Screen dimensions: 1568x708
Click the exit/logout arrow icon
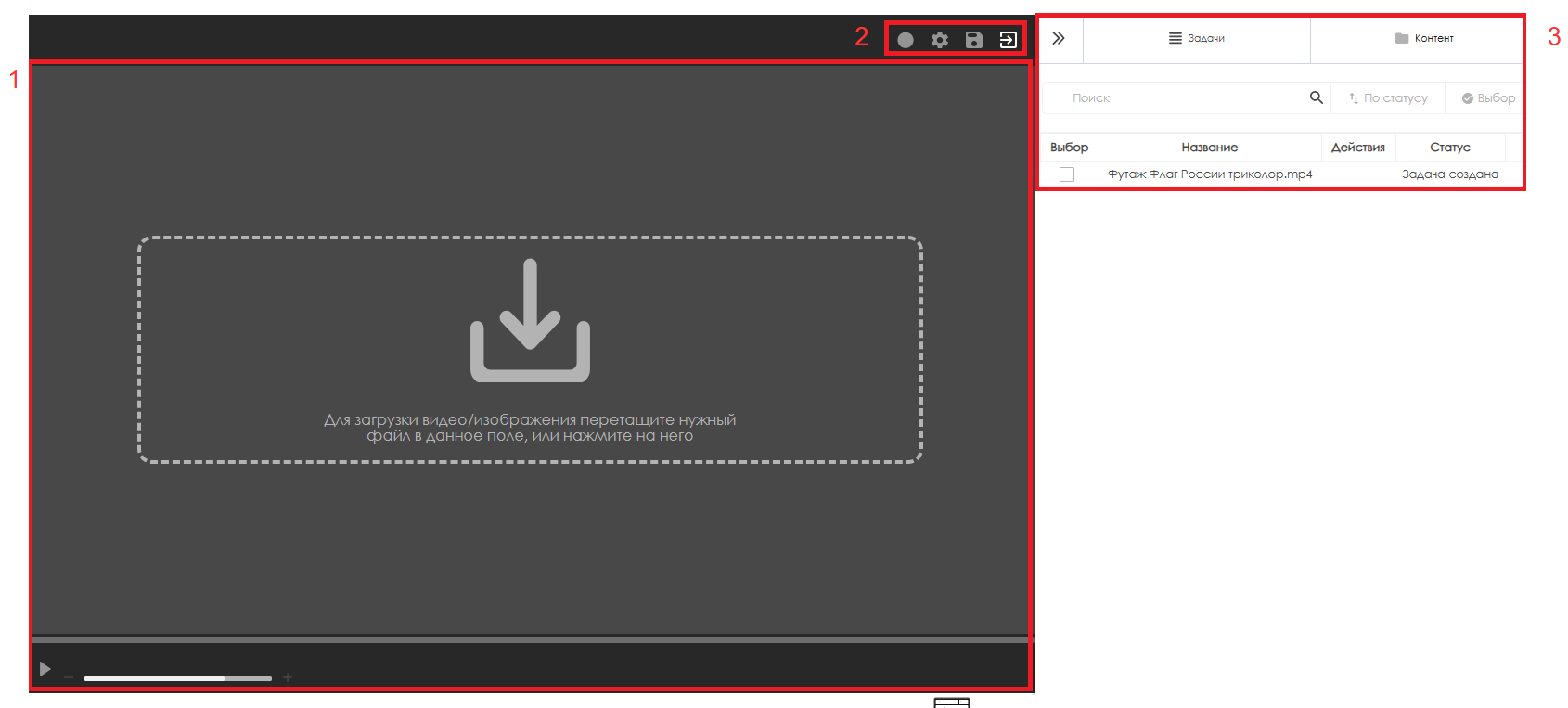(1008, 40)
